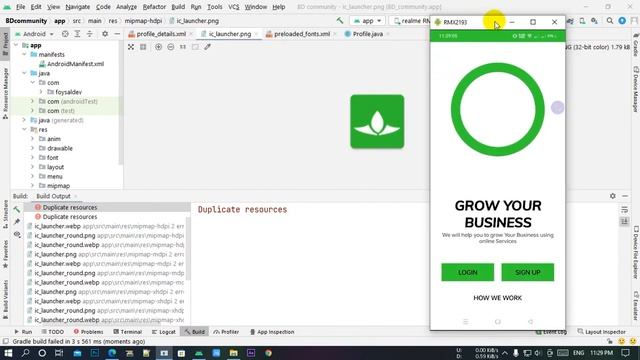Viewport: 640px width, 360px height.
Task: Click the Make Project hammer icon
Action: (340, 20)
